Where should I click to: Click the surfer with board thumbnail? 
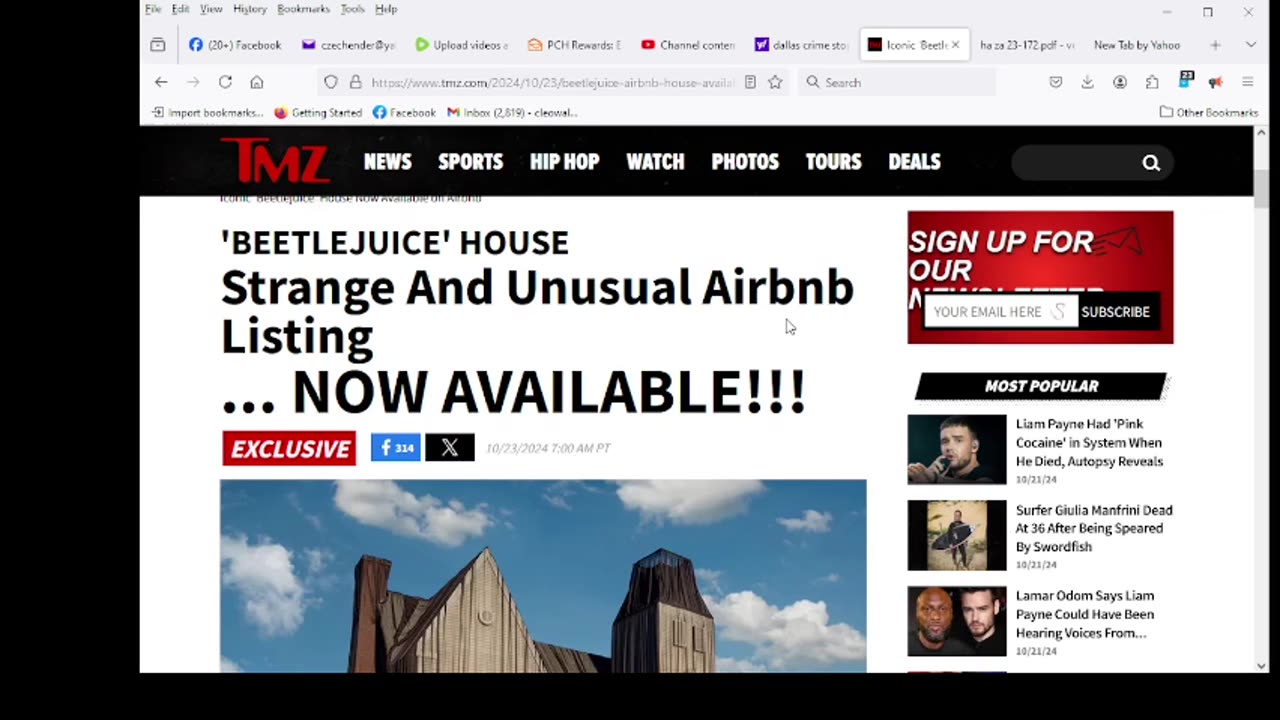(x=957, y=536)
